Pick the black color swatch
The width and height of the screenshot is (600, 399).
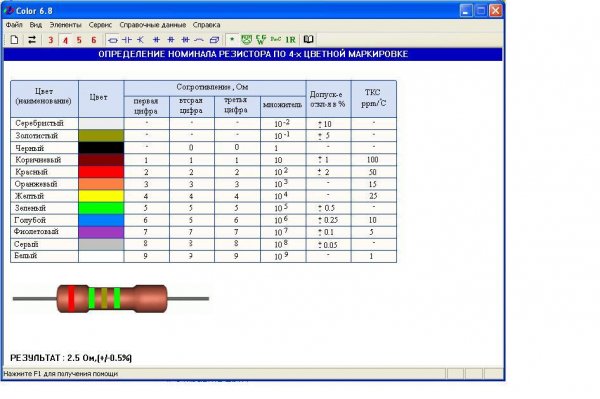pos(101,148)
